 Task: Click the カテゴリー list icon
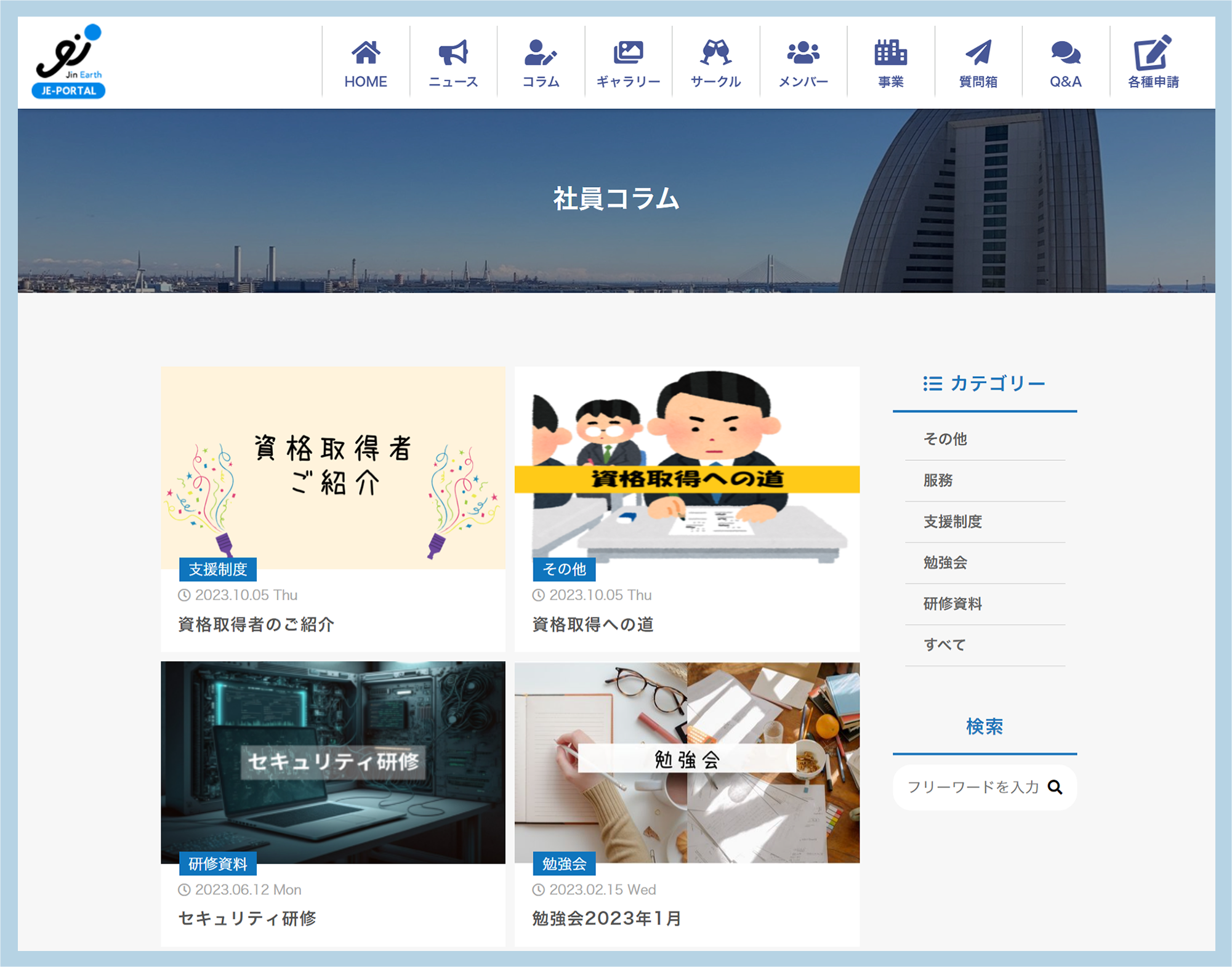pos(932,384)
